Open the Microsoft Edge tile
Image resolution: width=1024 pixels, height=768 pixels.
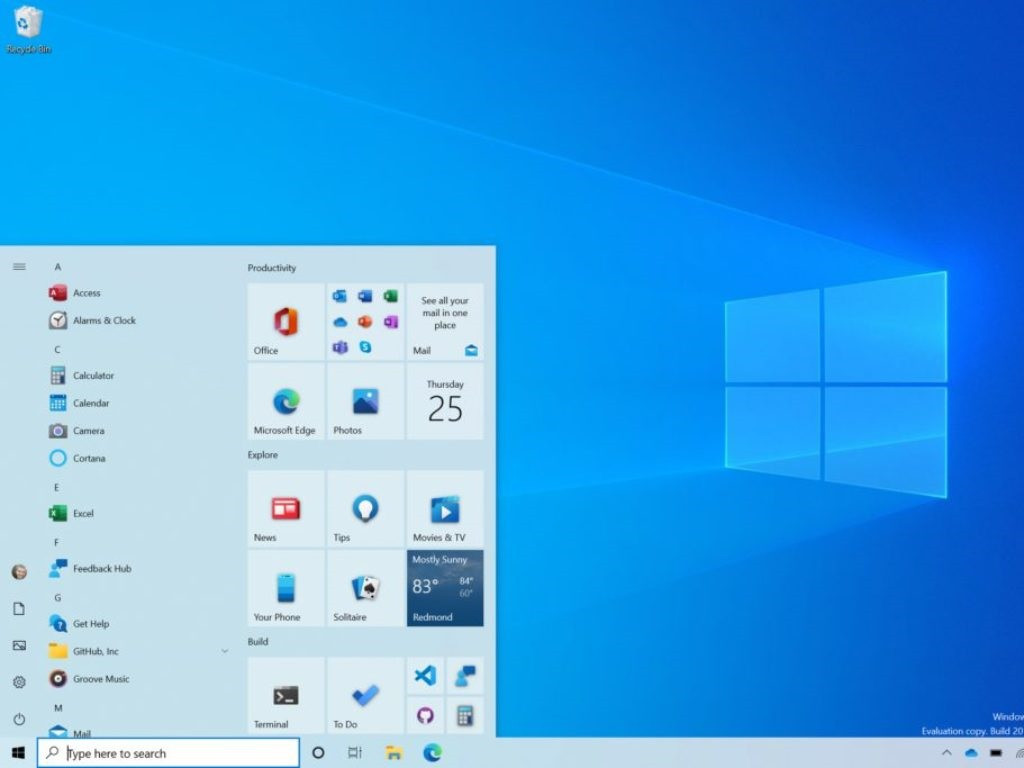click(285, 402)
